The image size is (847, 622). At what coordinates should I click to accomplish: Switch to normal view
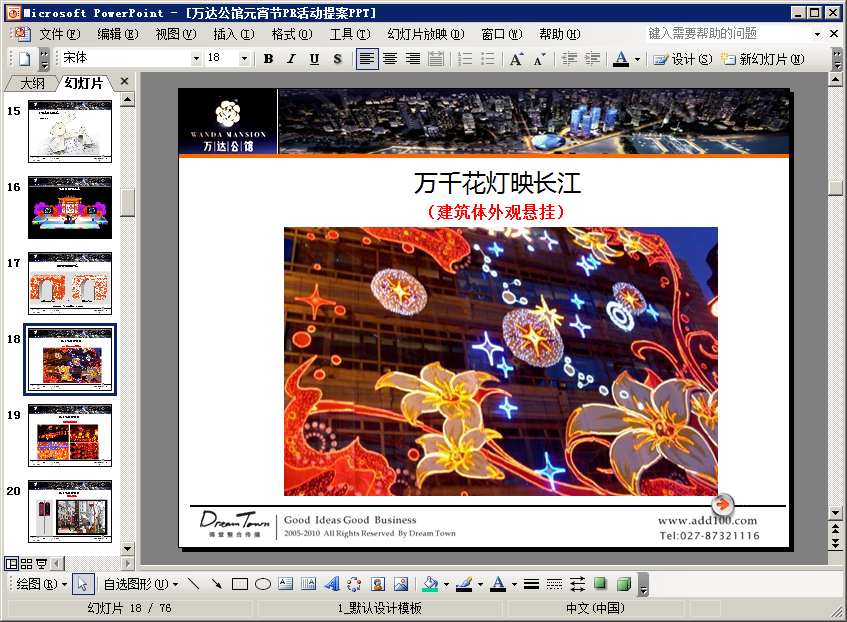click(11, 564)
